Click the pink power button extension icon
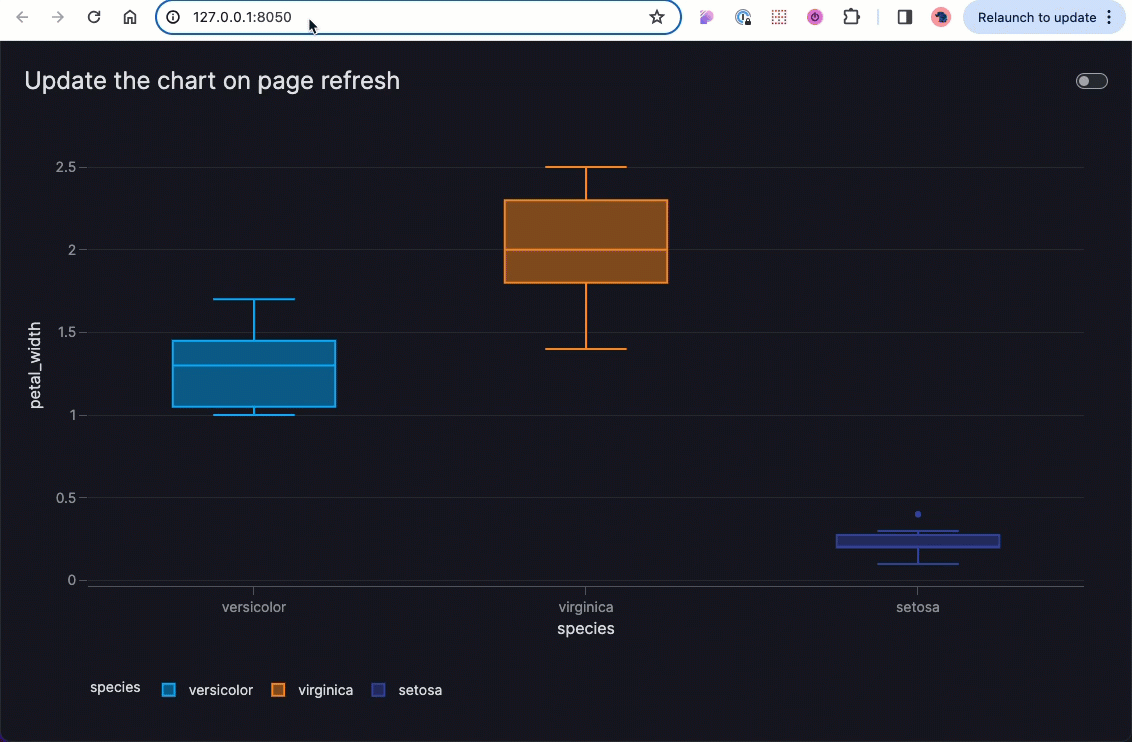The height and width of the screenshot is (742, 1132). (x=815, y=17)
